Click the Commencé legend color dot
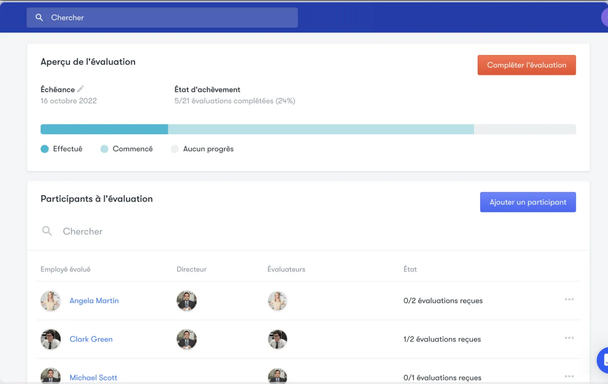 (x=104, y=149)
